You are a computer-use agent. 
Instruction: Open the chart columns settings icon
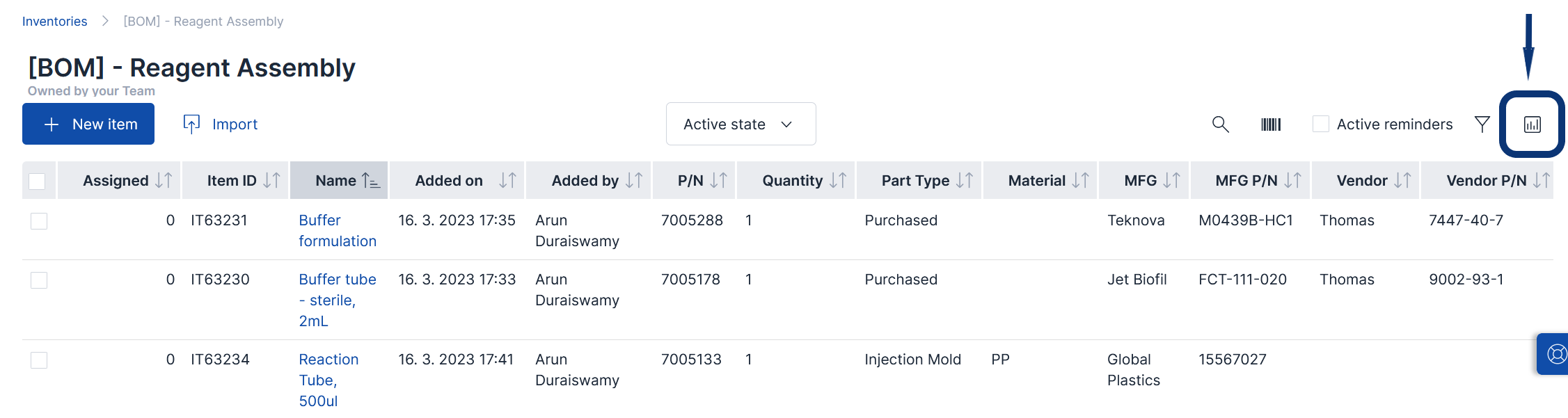(x=1532, y=124)
